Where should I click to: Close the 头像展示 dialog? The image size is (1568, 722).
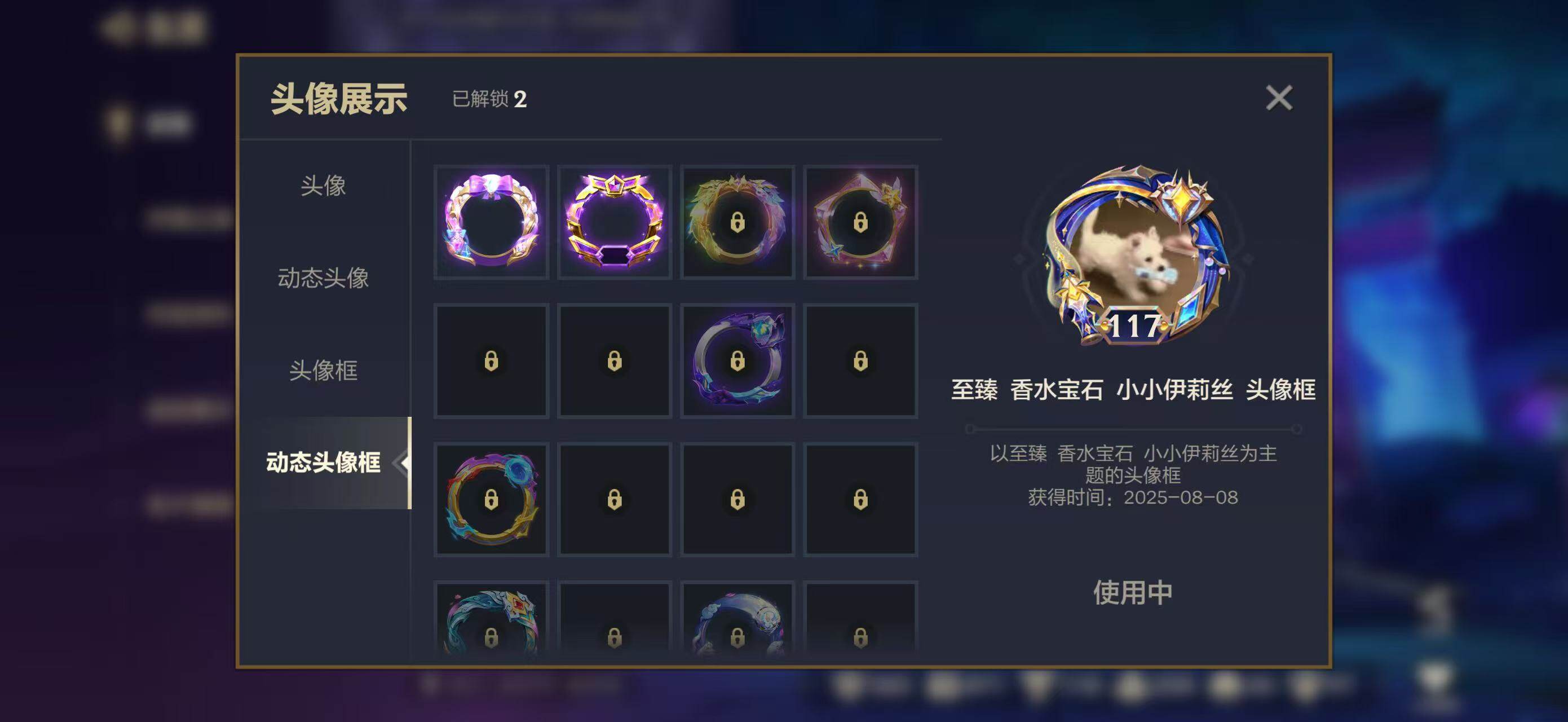tap(1279, 98)
